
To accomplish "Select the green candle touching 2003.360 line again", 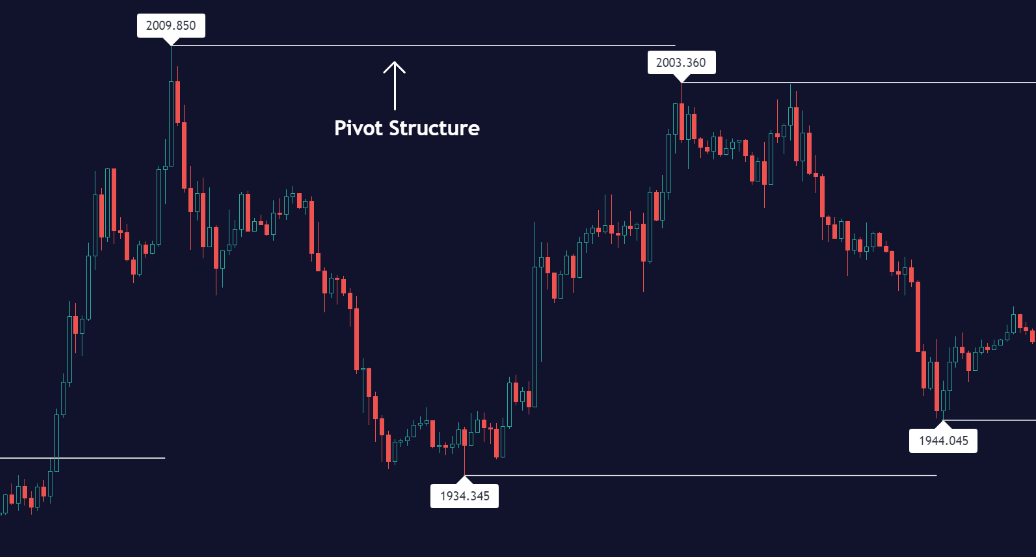I will tap(790, 115).
